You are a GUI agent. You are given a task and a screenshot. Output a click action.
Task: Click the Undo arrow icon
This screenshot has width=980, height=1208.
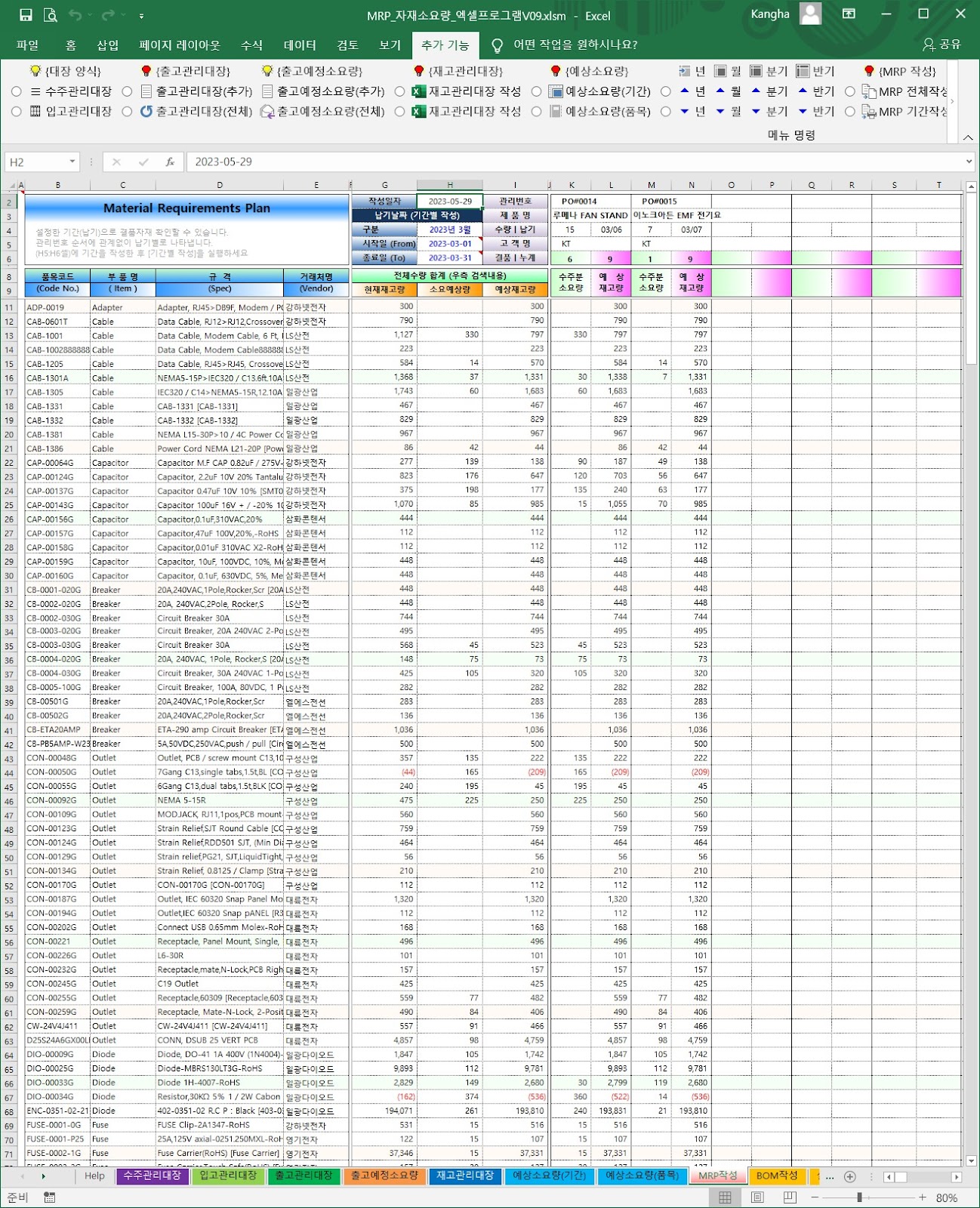point(75,15)
